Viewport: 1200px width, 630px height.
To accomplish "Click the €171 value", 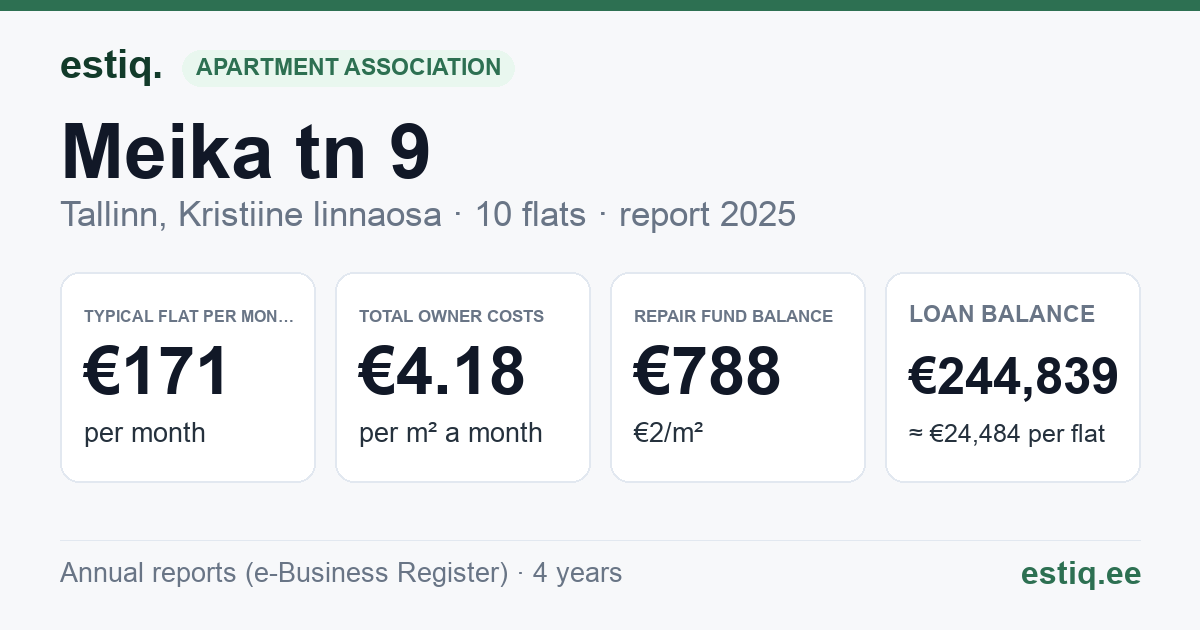I will coord(157,371).
